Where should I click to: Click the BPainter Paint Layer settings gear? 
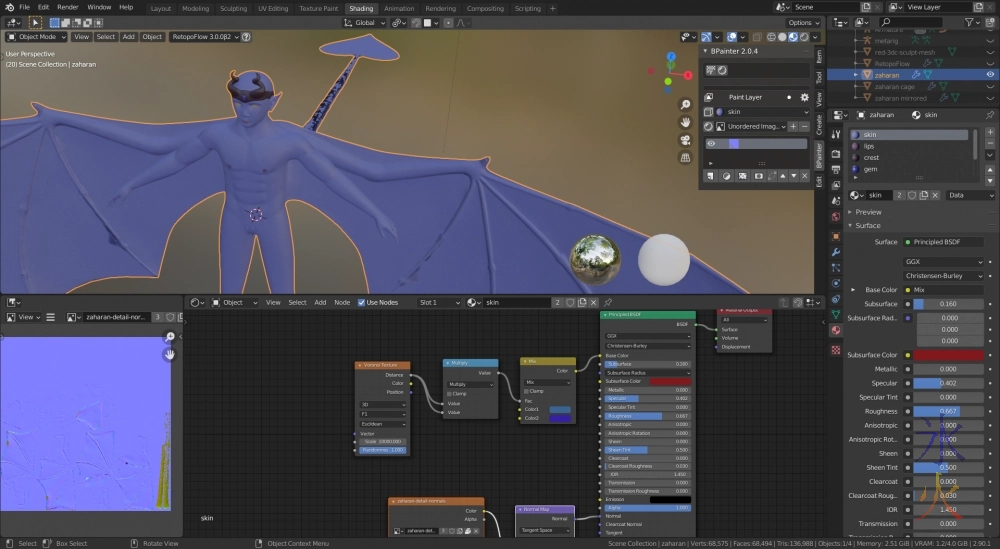click(x=805, y=97)
